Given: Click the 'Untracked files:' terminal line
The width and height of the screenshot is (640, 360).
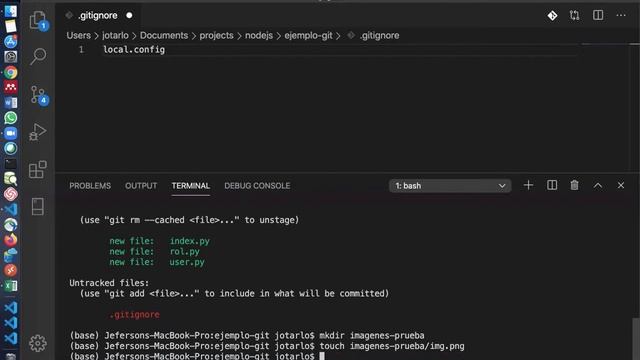Looking at the screenshot, I should 109,283.
